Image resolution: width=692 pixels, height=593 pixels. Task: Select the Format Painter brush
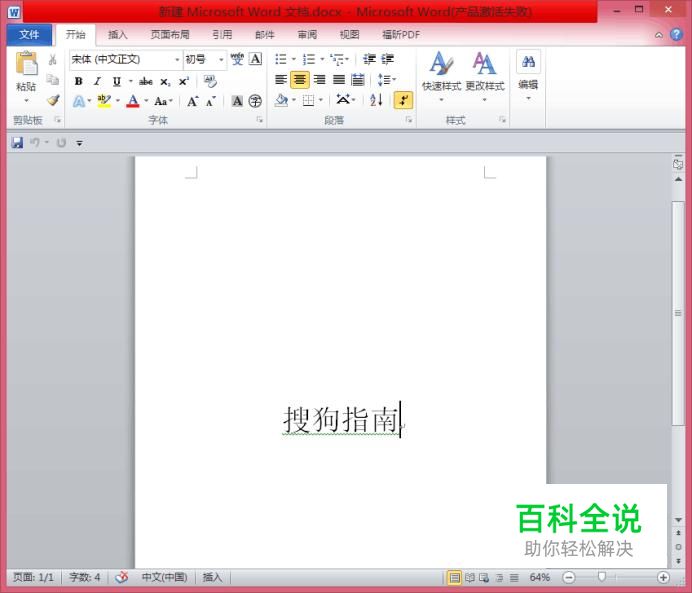point(53,101)
